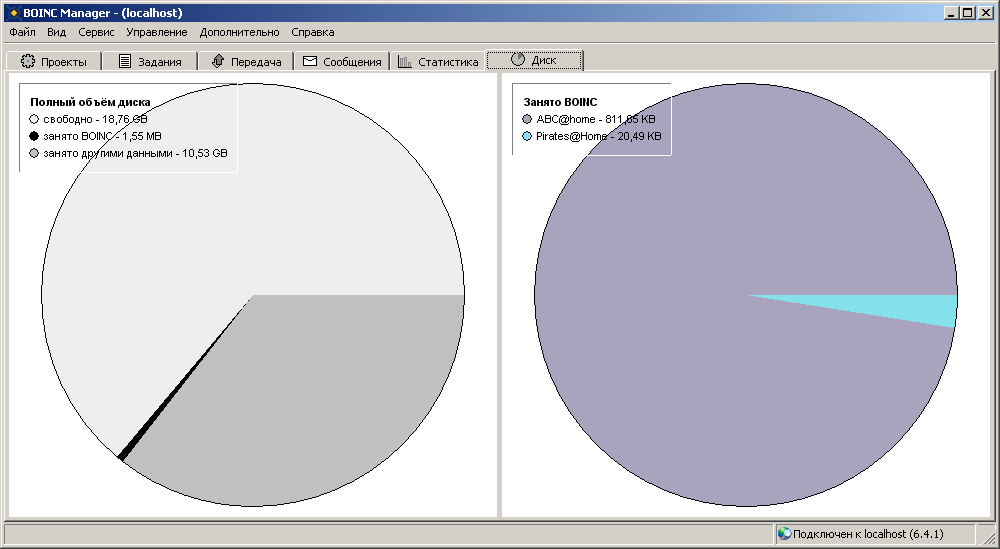The image size is (1000, 549).
Task: Click the занято BOINC black legend swatch
Action: click(x=34, y=135)
